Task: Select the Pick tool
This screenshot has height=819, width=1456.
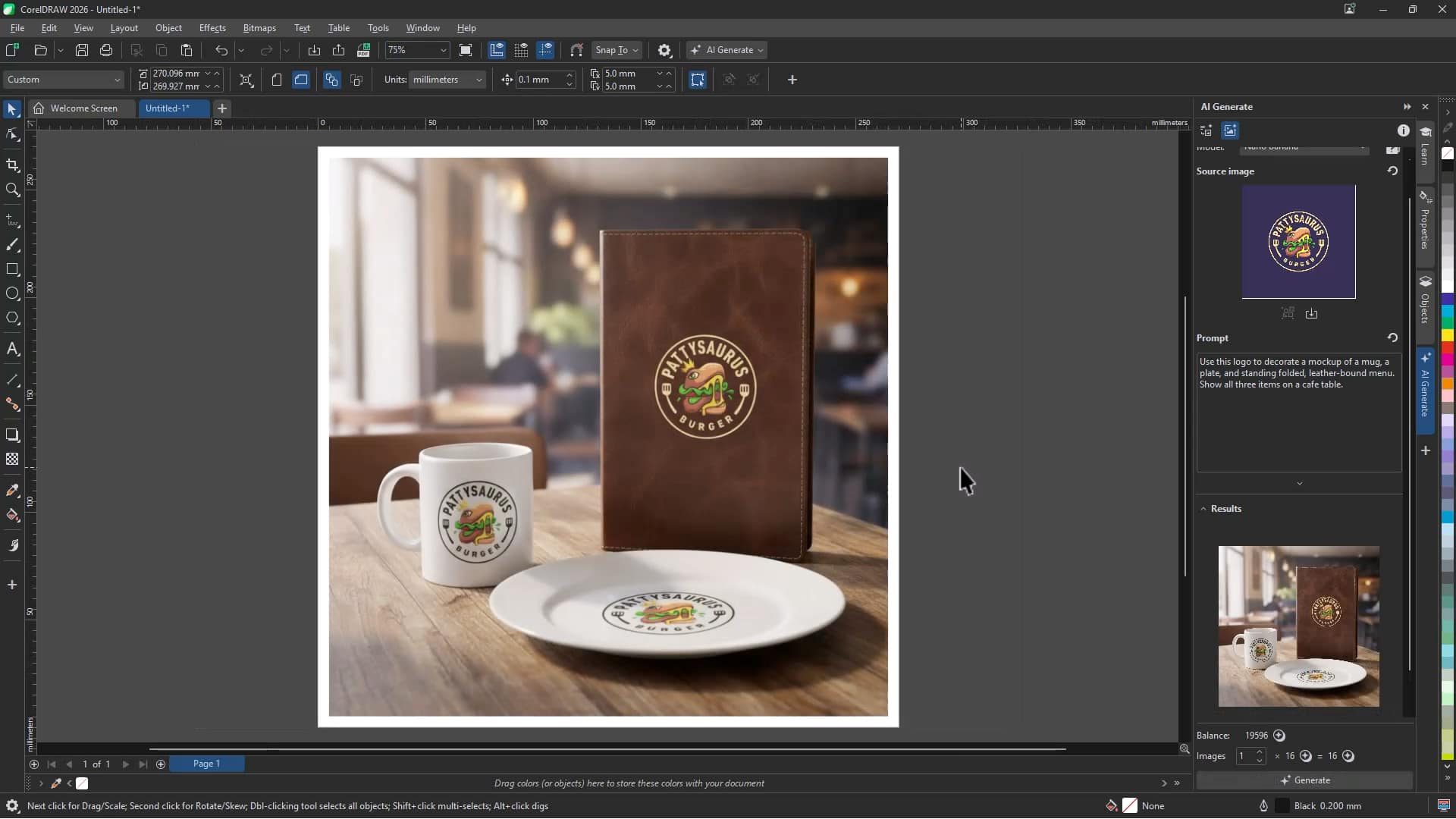Action: (x=11, y=110)
